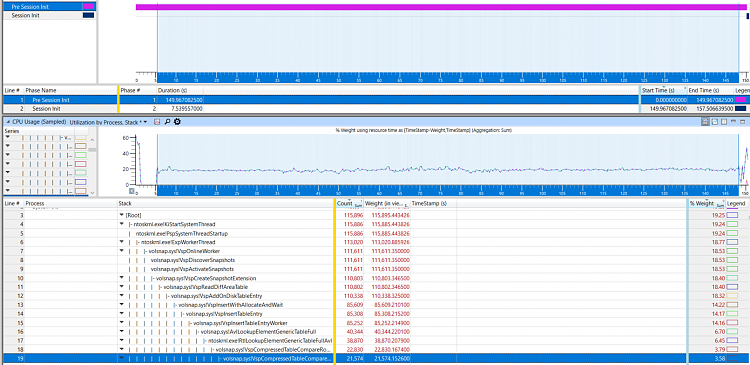
Task: Click the Start Time (s) column header
Action: click(664, 90)
